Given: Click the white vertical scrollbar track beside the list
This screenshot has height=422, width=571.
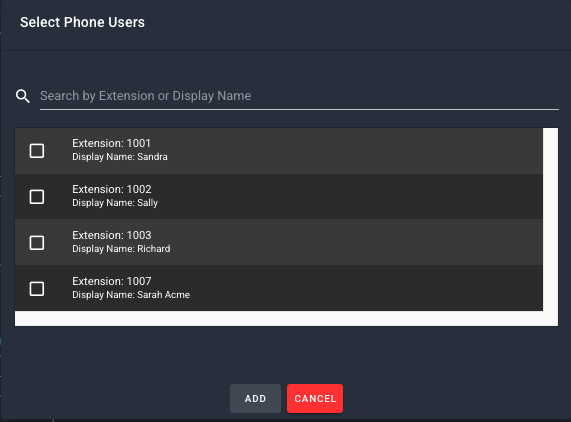Looking at the screenshot, I should [x=550, y=219].
